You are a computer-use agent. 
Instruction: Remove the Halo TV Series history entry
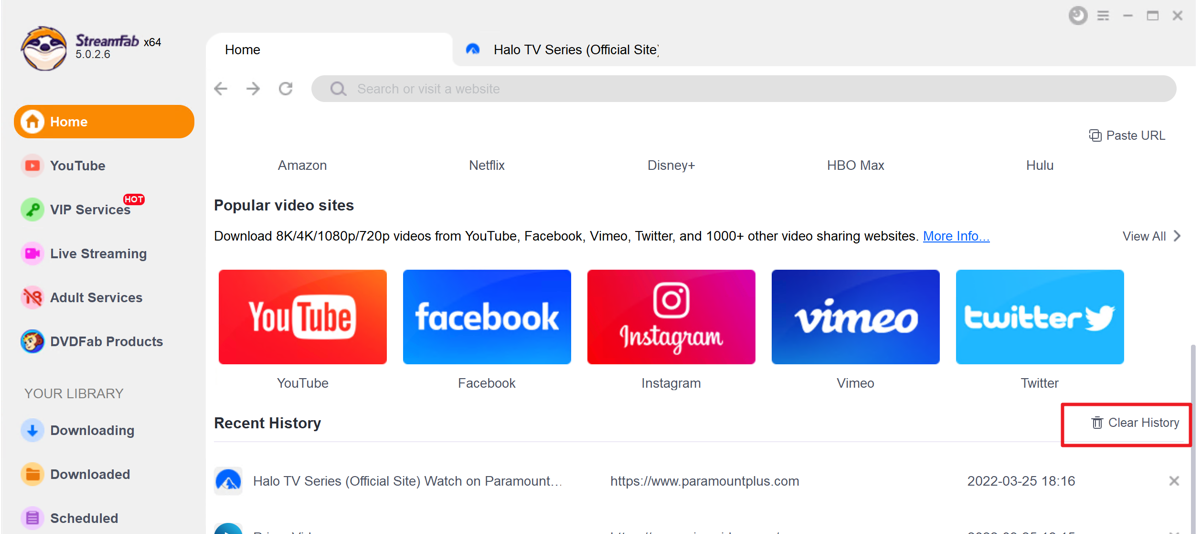tap(1175, 481)
